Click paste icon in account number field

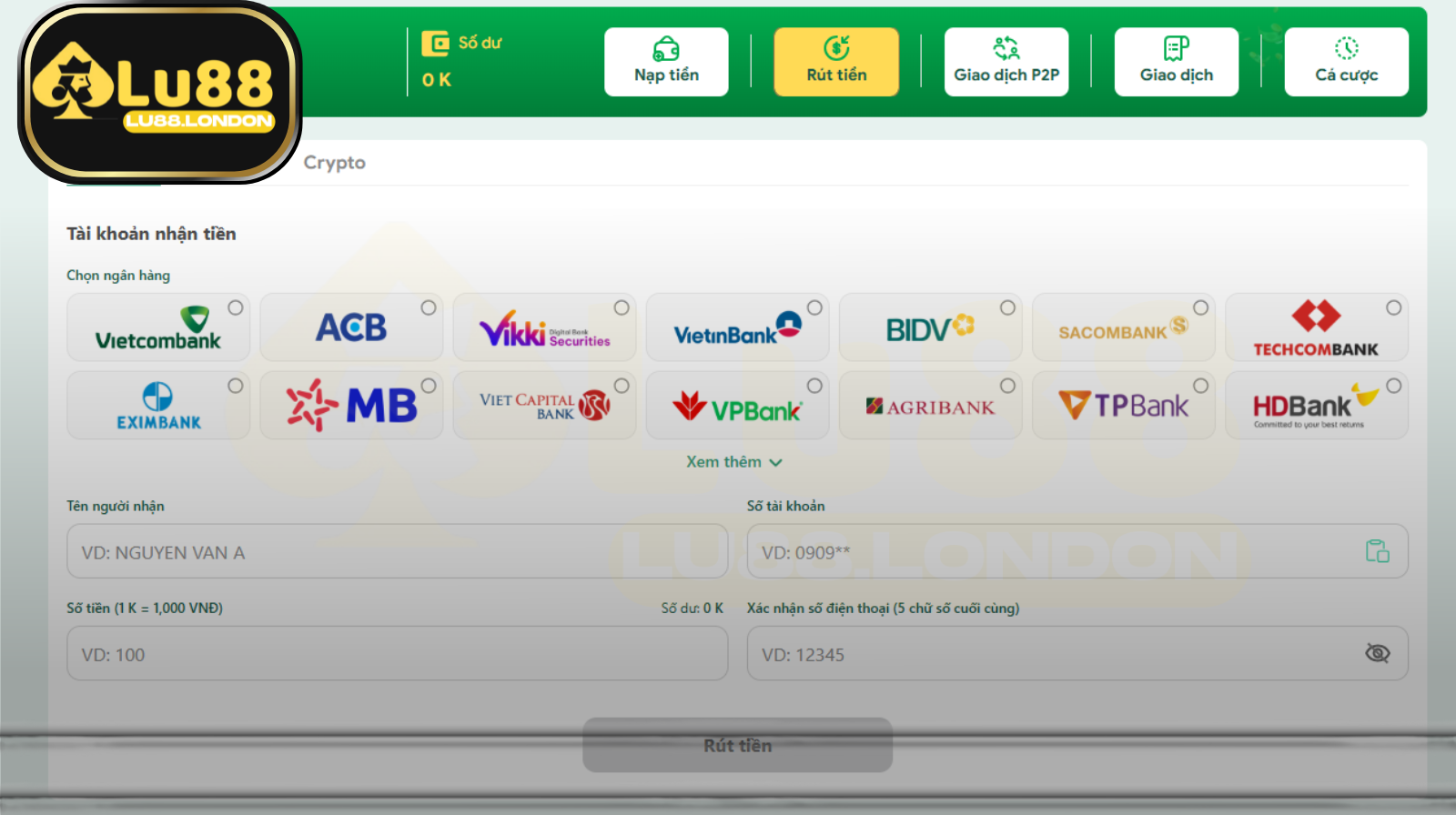1377,551
